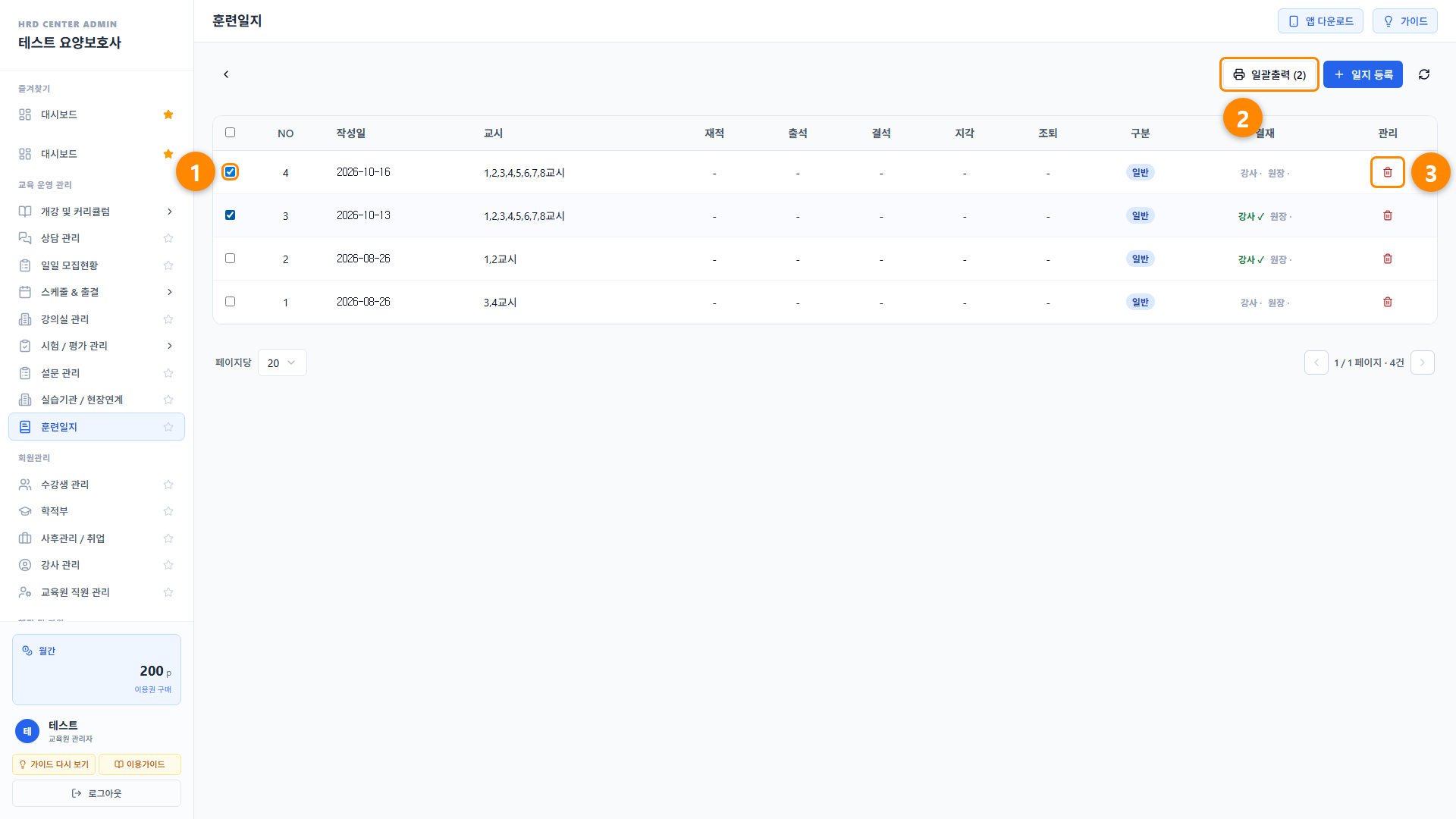The width and height of the screenshot is (1456, 819).
Task: Star the 강사 관리 item
Action: (168, 565)
